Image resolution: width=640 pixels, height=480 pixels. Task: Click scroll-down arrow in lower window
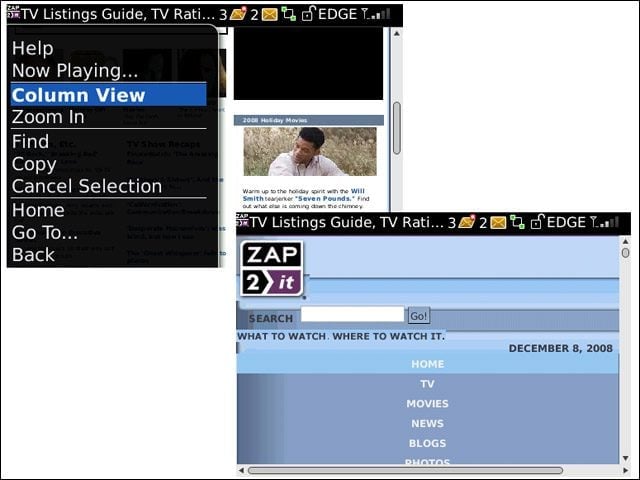point(625,458)
